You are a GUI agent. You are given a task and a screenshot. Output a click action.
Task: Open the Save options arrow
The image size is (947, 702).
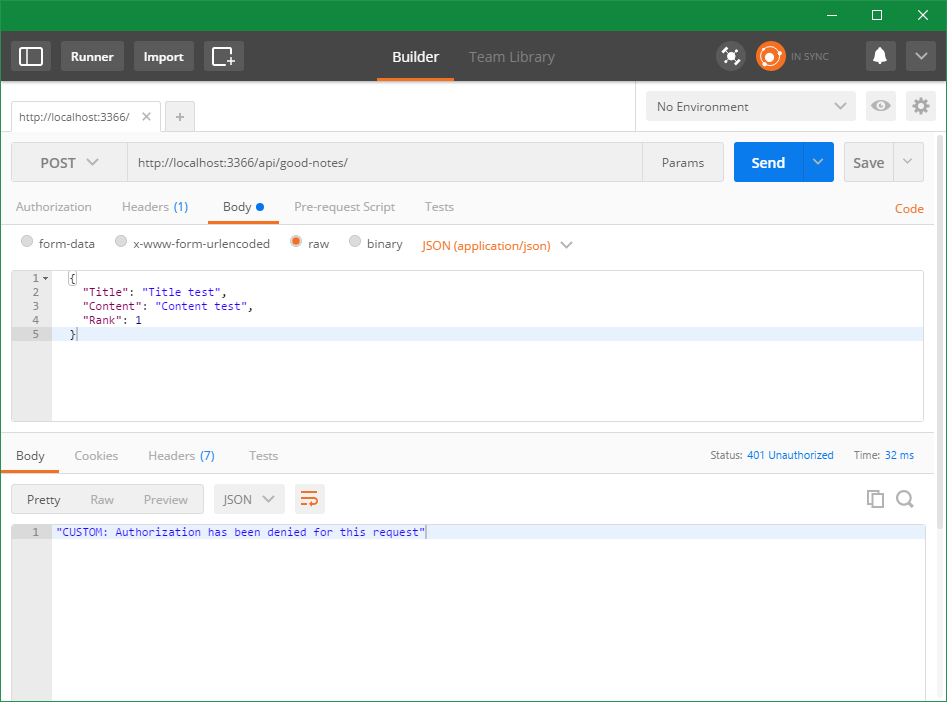click(908, 162)
